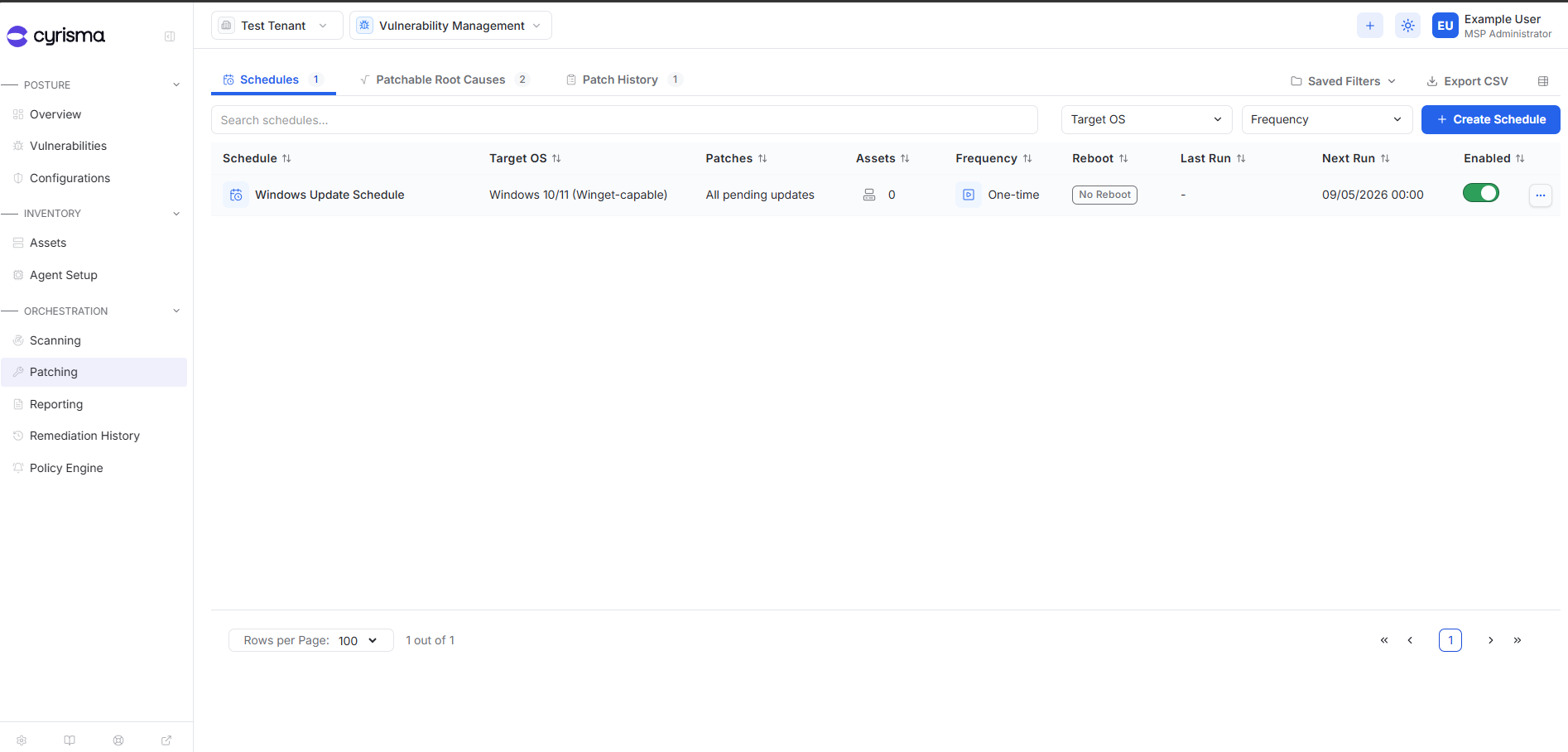This screenshot has height=752, width=1568.
Task: Go to previous page chevron
Action: [1410, 640]
